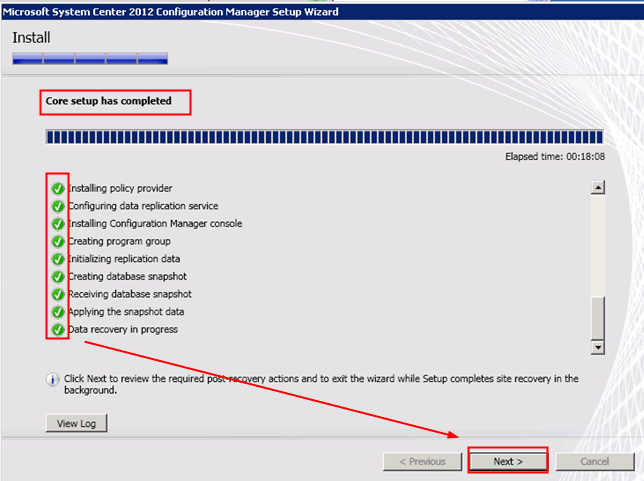
Task: Click green check beside Creating program group
Action: 58,241
